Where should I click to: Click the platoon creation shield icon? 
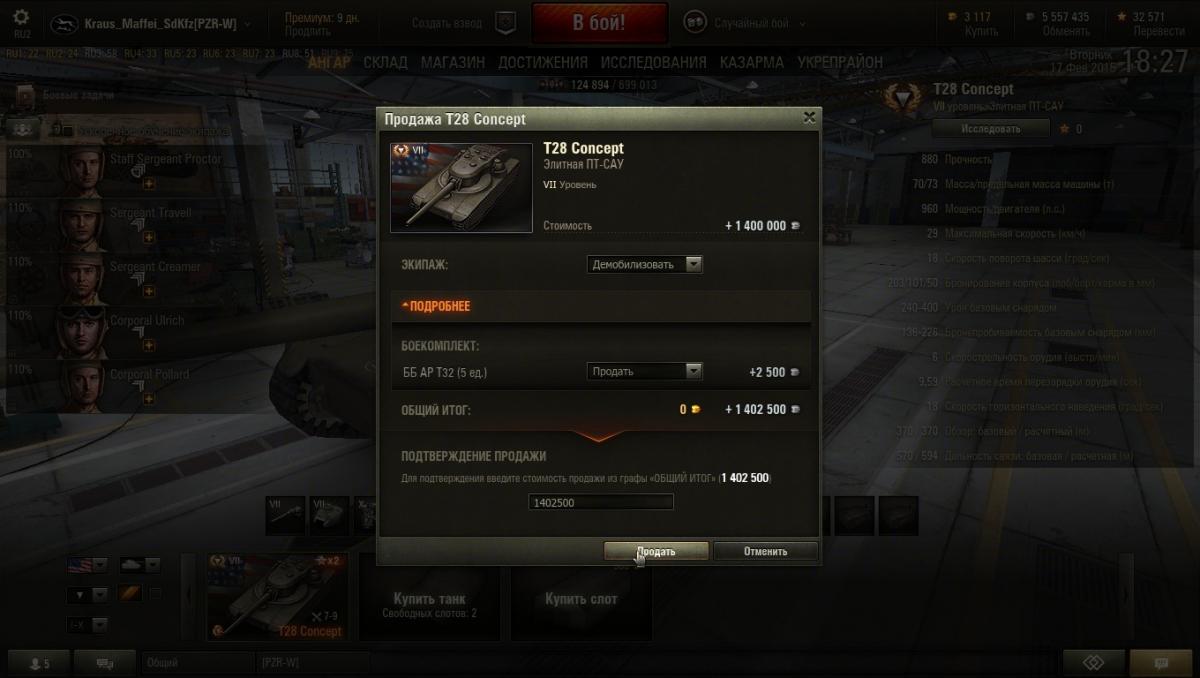[x=507, y=22]
